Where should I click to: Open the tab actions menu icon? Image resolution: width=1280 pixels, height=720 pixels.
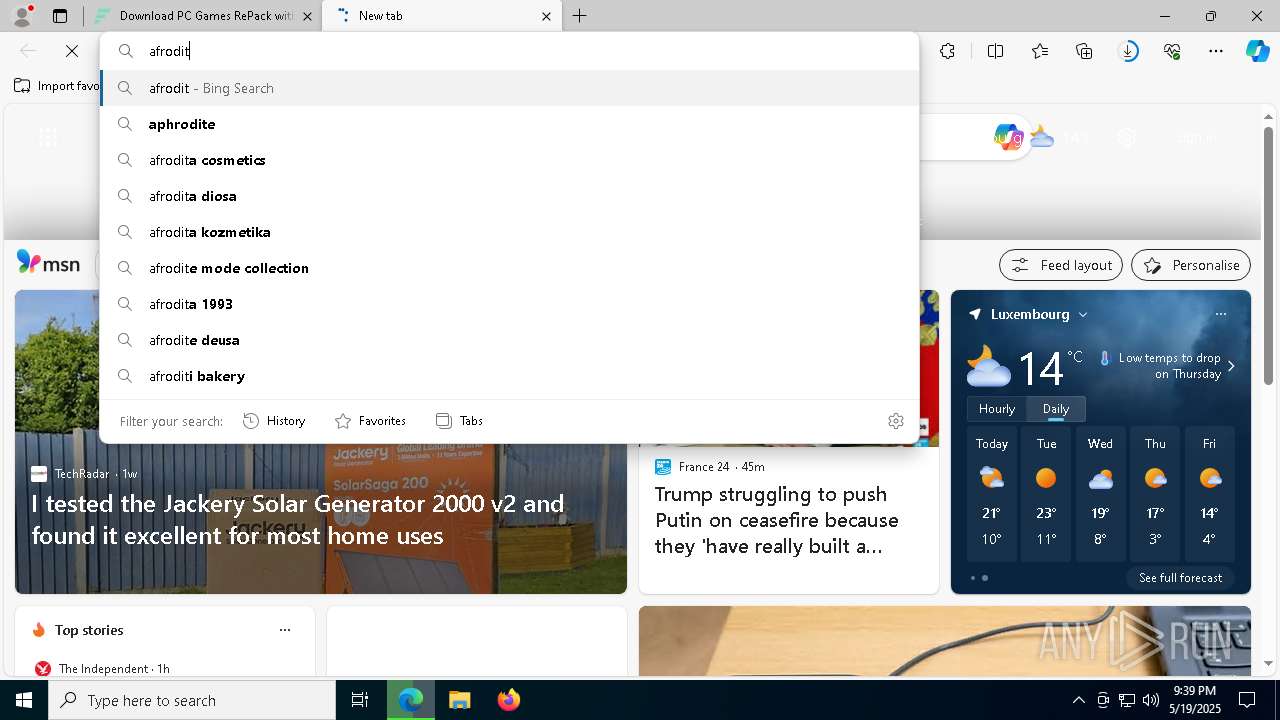pos(60,16)
